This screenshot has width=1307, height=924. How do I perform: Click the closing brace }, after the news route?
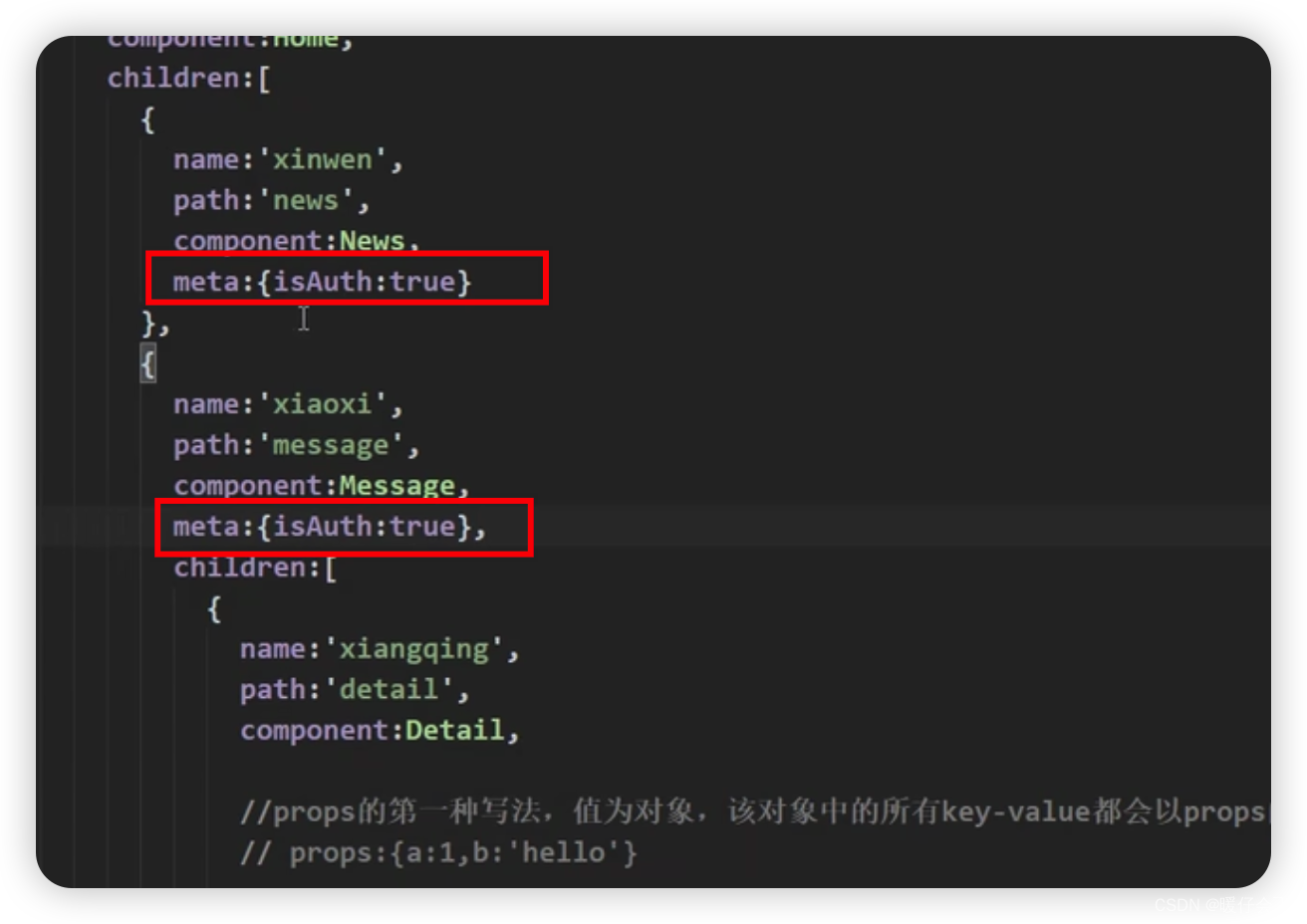click(x=155, y=323)
